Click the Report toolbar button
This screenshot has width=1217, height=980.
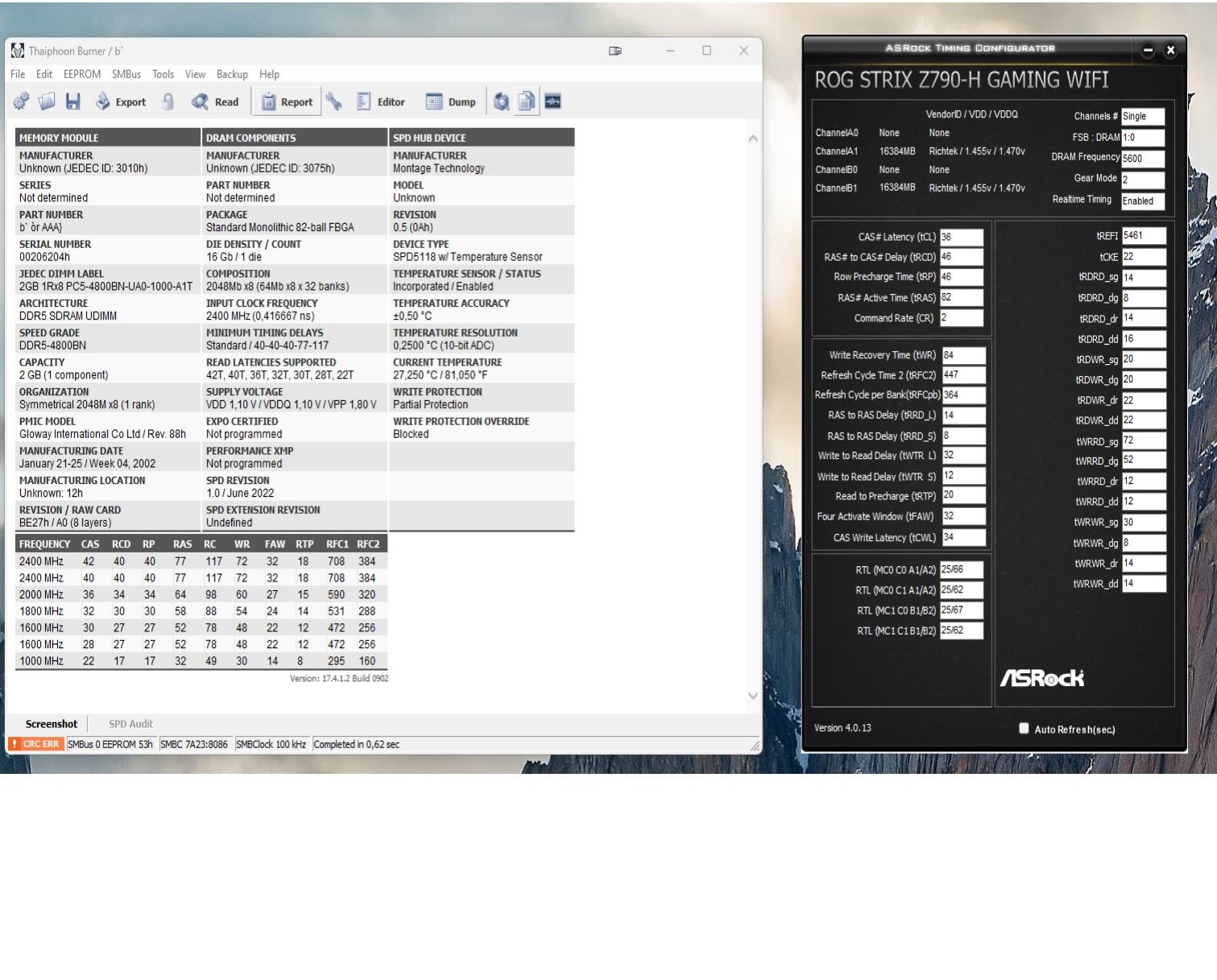coord(287,101)
